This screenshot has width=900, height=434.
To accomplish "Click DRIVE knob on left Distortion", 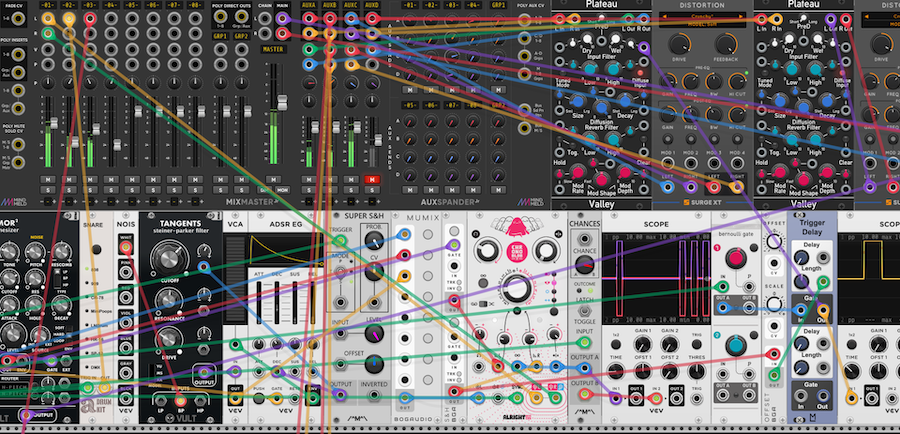I will point(679,44).
